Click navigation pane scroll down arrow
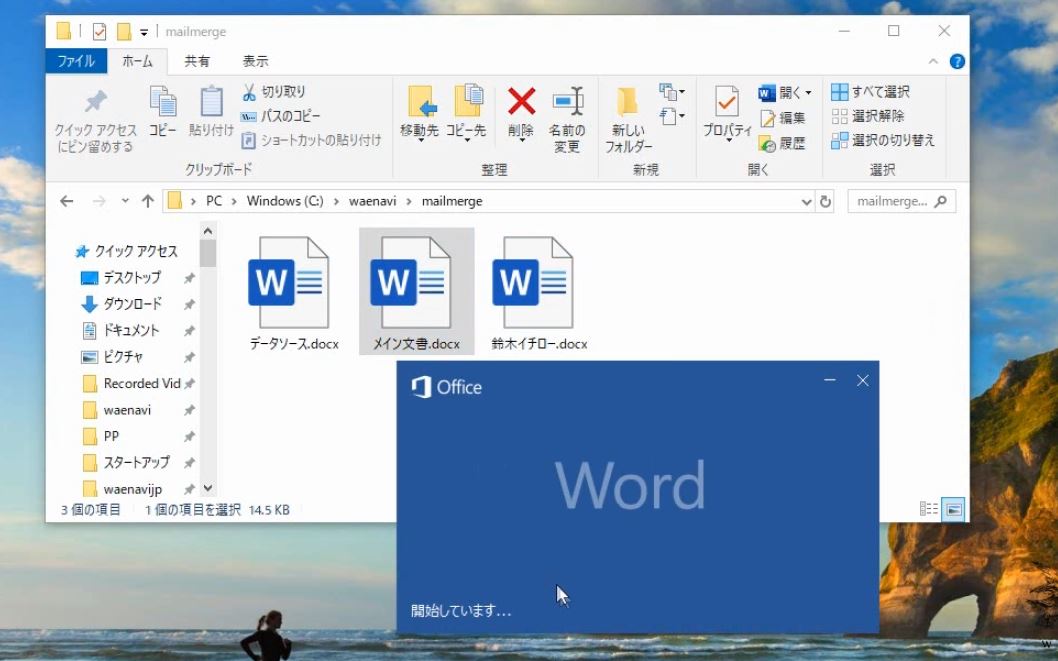 click(x=208, y=488)
